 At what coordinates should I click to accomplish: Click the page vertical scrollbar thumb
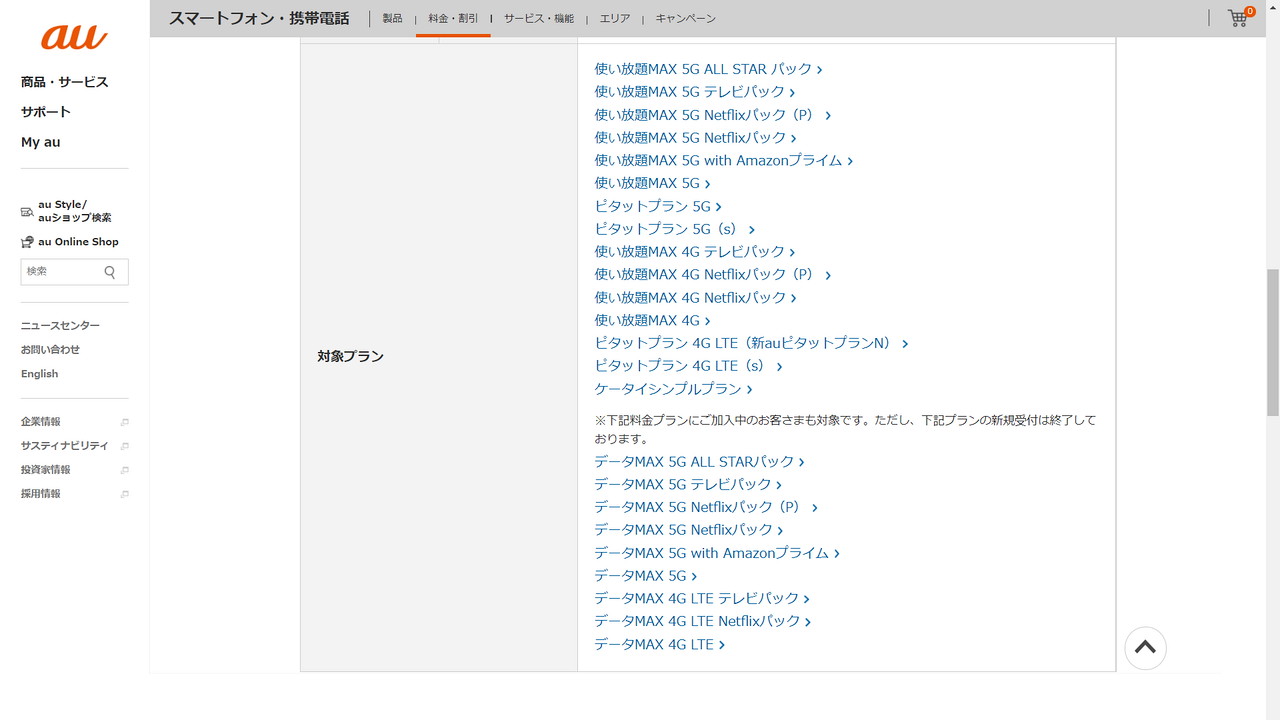(1272, 342)
